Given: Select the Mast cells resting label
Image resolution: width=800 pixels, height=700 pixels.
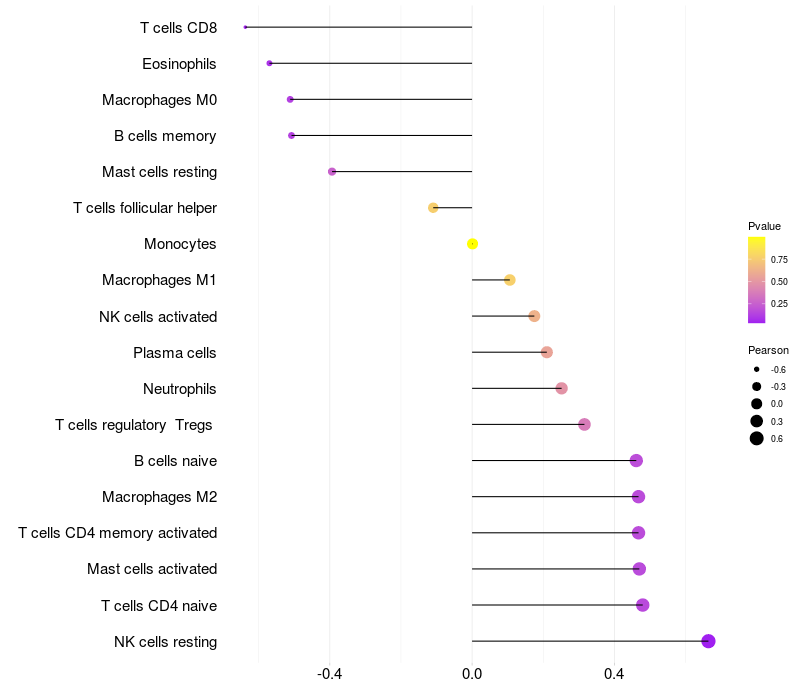Looking at the screenshot, I should tap(159, 172).
